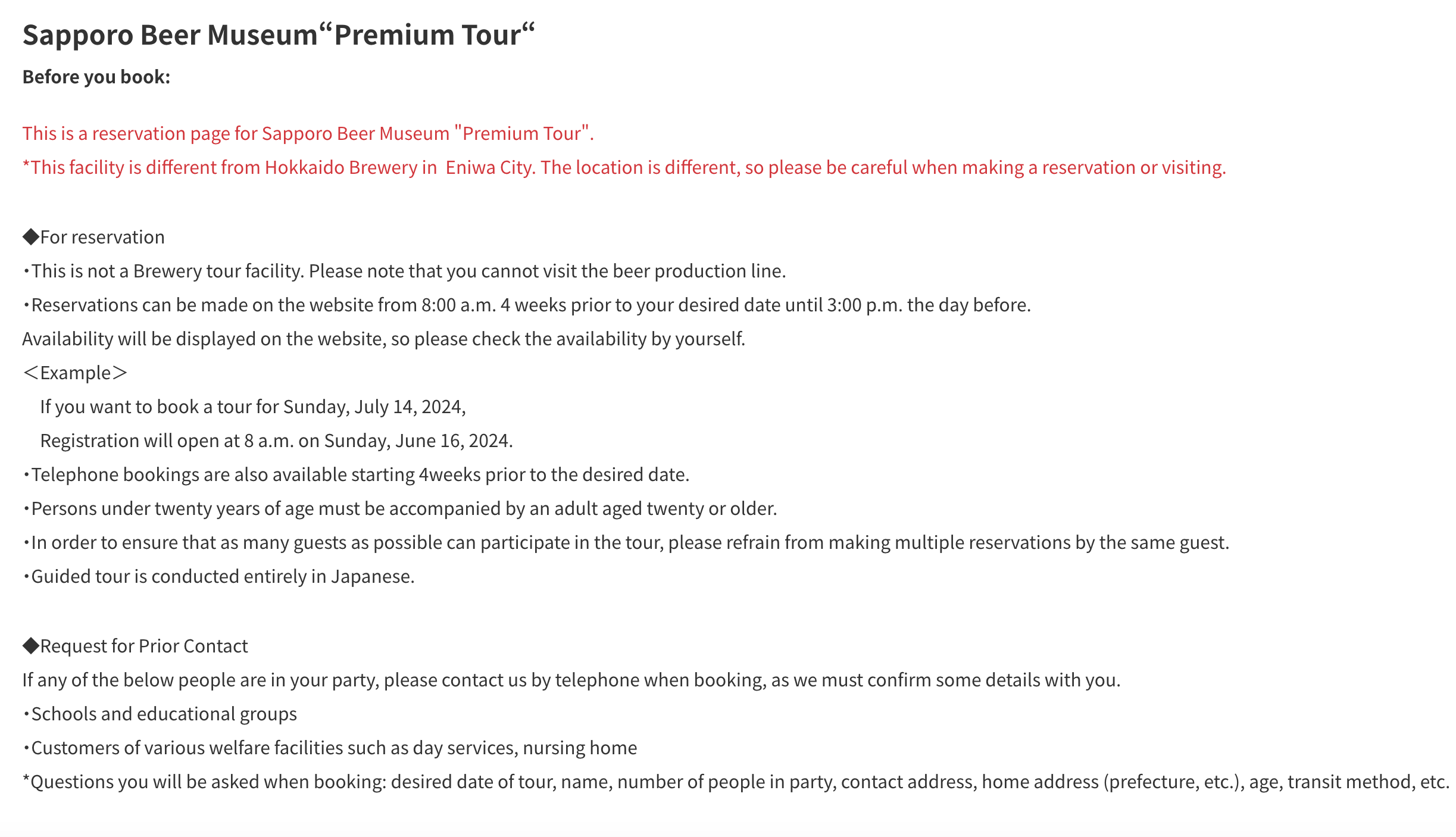Click the red reservation page notice line
The width and height of the screenshot is (1456, 837).
point(308,133)
